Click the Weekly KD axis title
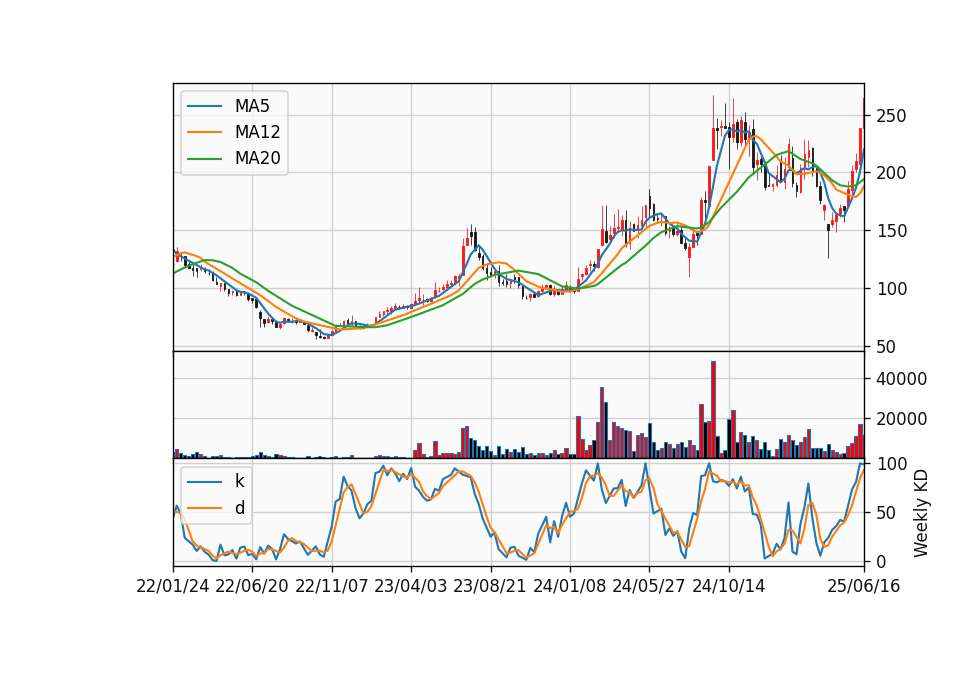Image resolution: width=960 pixels, height=690 pixels. coord(921,514)
